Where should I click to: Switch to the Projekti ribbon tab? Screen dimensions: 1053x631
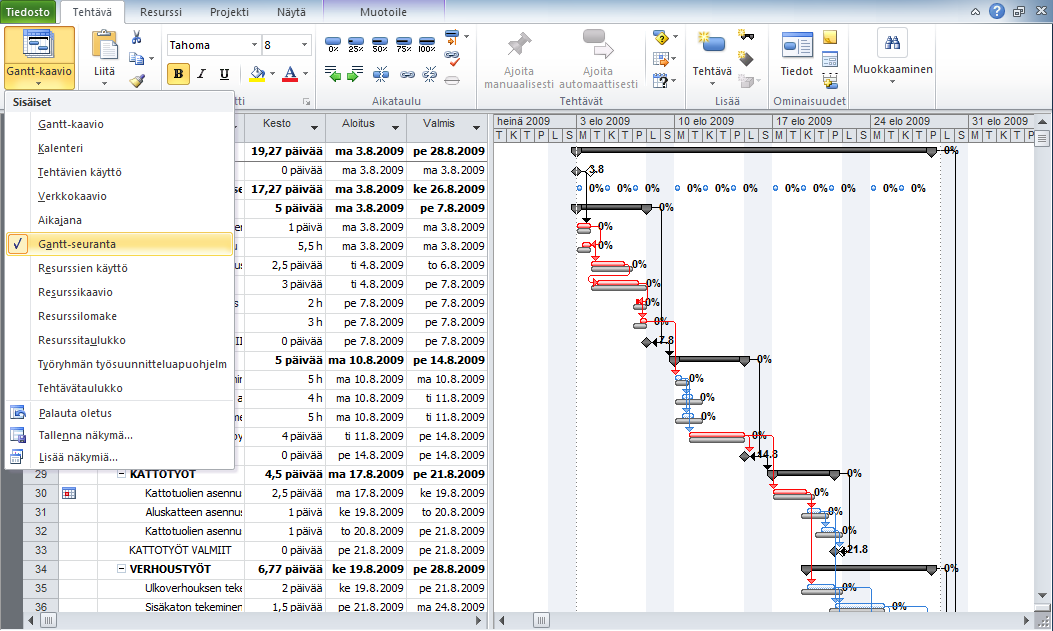click(x=229, y=12)
